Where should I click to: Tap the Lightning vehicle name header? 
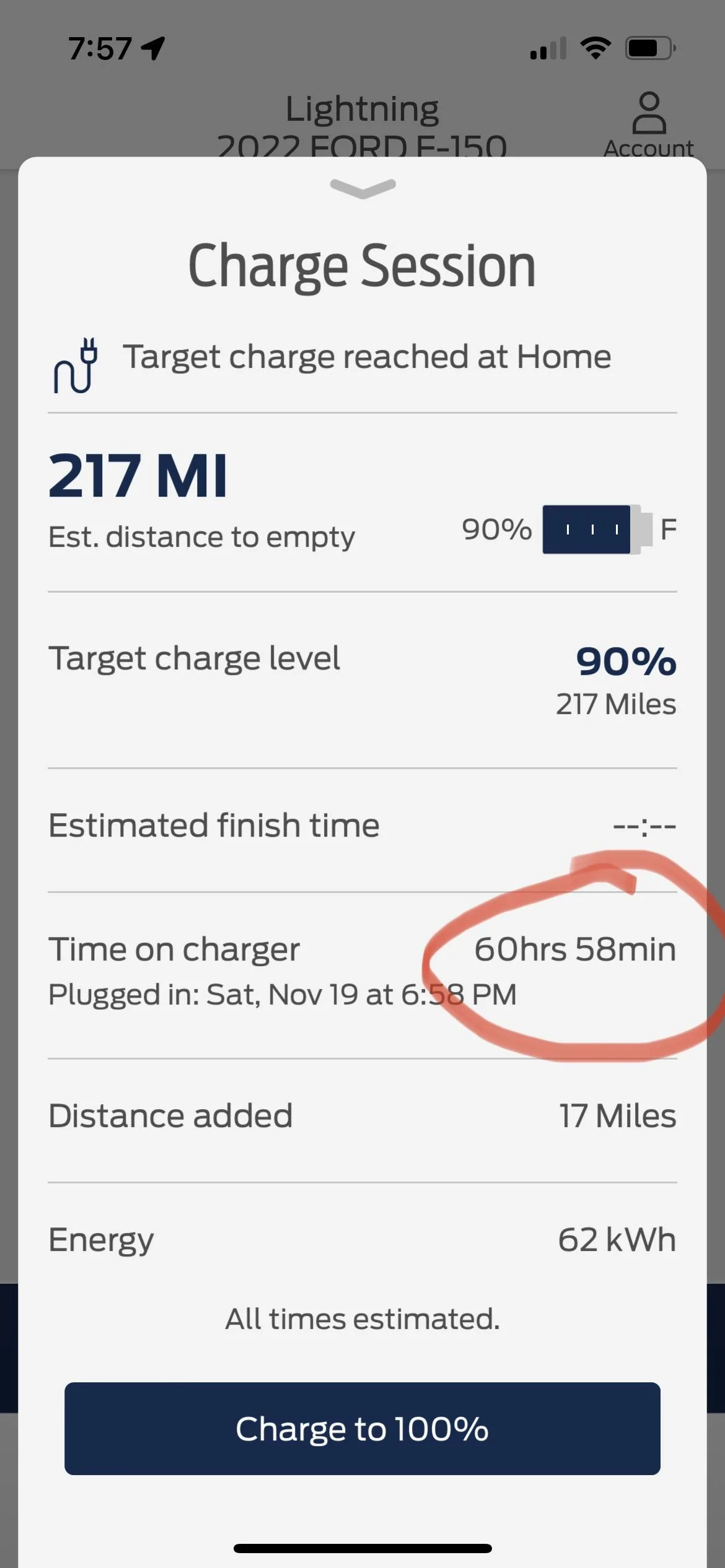(362, 110)
